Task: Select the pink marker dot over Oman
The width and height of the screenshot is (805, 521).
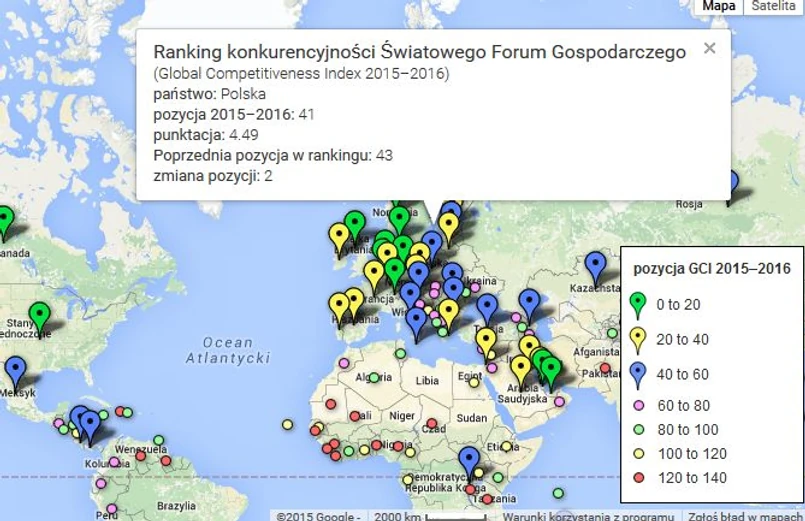Action: tap(559, 401)
